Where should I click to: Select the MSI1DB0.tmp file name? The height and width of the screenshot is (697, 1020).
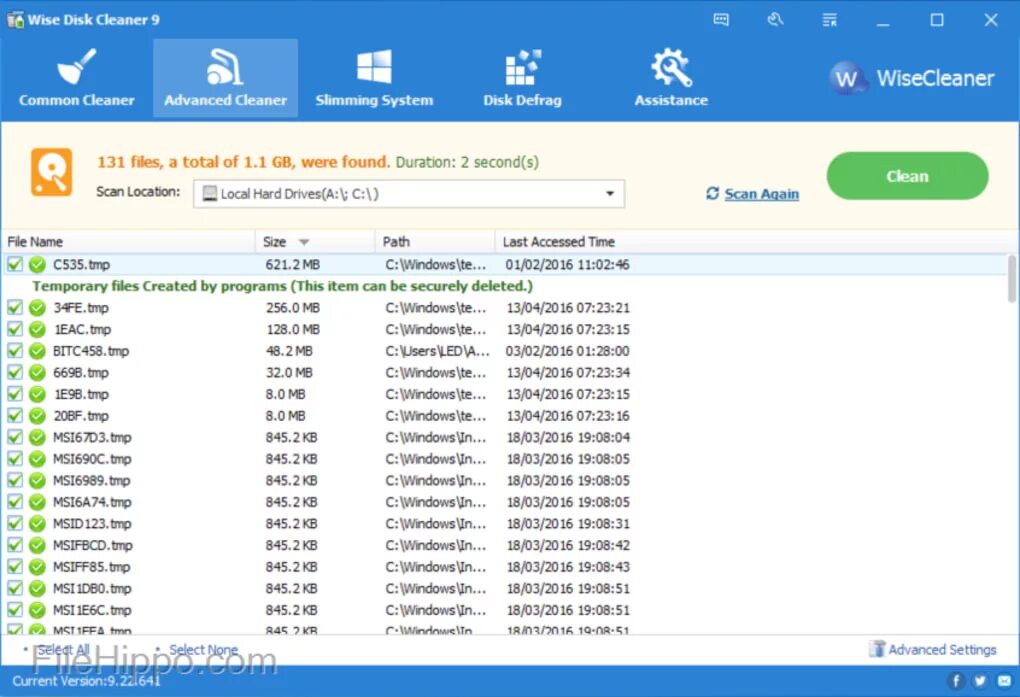[92, 588]
